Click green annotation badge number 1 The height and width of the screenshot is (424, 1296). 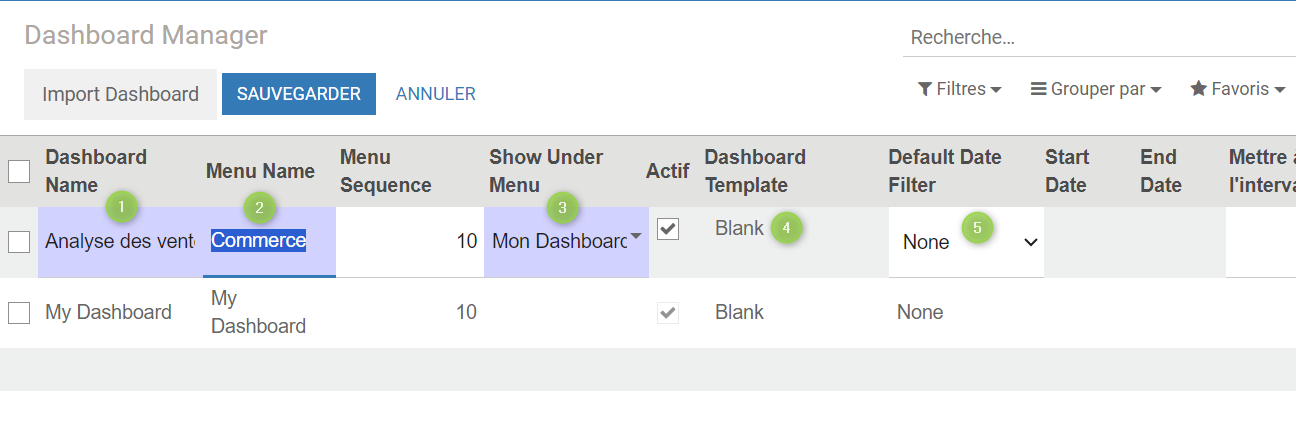click(122, 207)
